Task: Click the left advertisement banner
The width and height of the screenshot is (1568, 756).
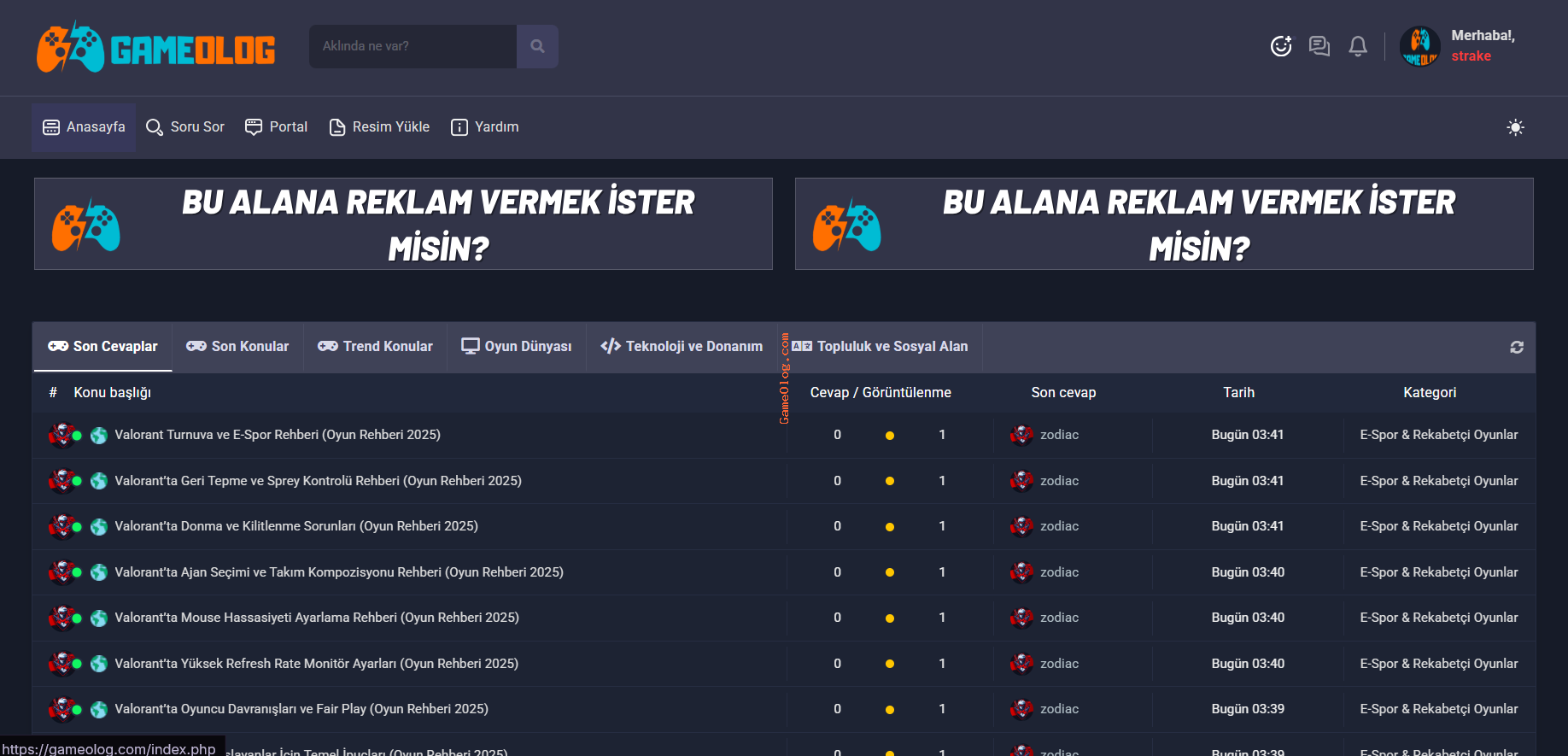Action: (x=403, y=224)
